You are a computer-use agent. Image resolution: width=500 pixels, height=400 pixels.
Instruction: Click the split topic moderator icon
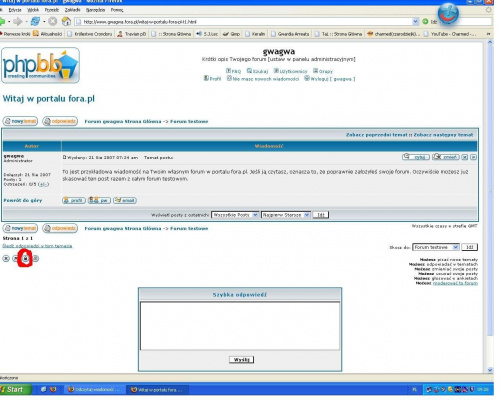pos(35,259)
